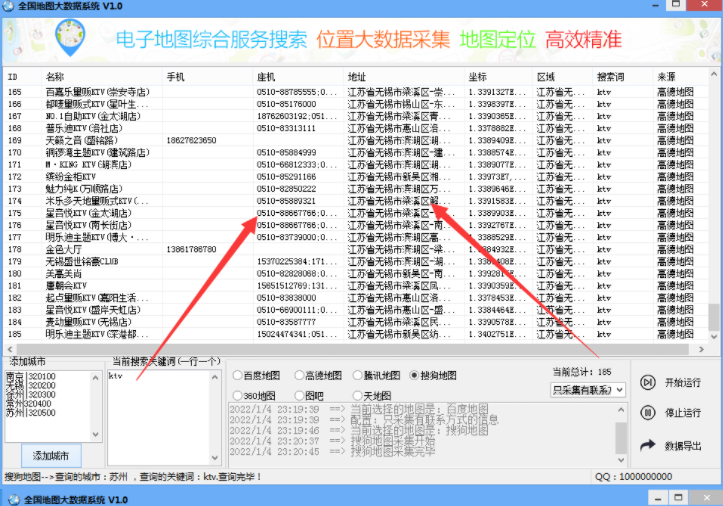Open the 只采集有联系方式 filter dropdown
Viewport: 723px width, 506px height.
tap(588, 390)
